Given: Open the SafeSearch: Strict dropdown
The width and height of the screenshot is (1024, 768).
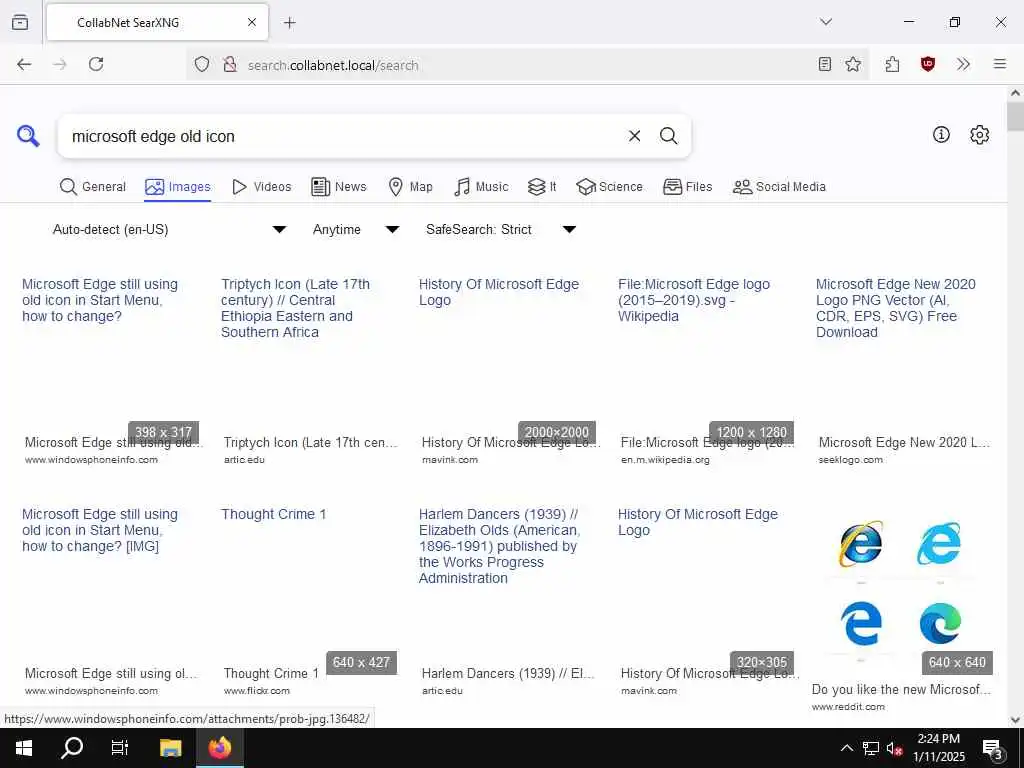Looking at the screenshot, I should click(x=500, y=229).
